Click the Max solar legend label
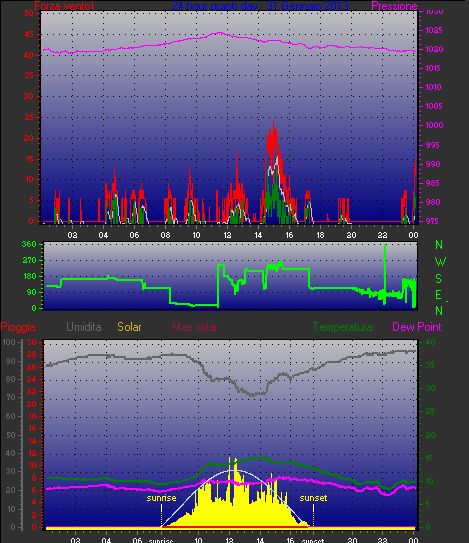Screen dimensions: 469x543 [195, 327]
